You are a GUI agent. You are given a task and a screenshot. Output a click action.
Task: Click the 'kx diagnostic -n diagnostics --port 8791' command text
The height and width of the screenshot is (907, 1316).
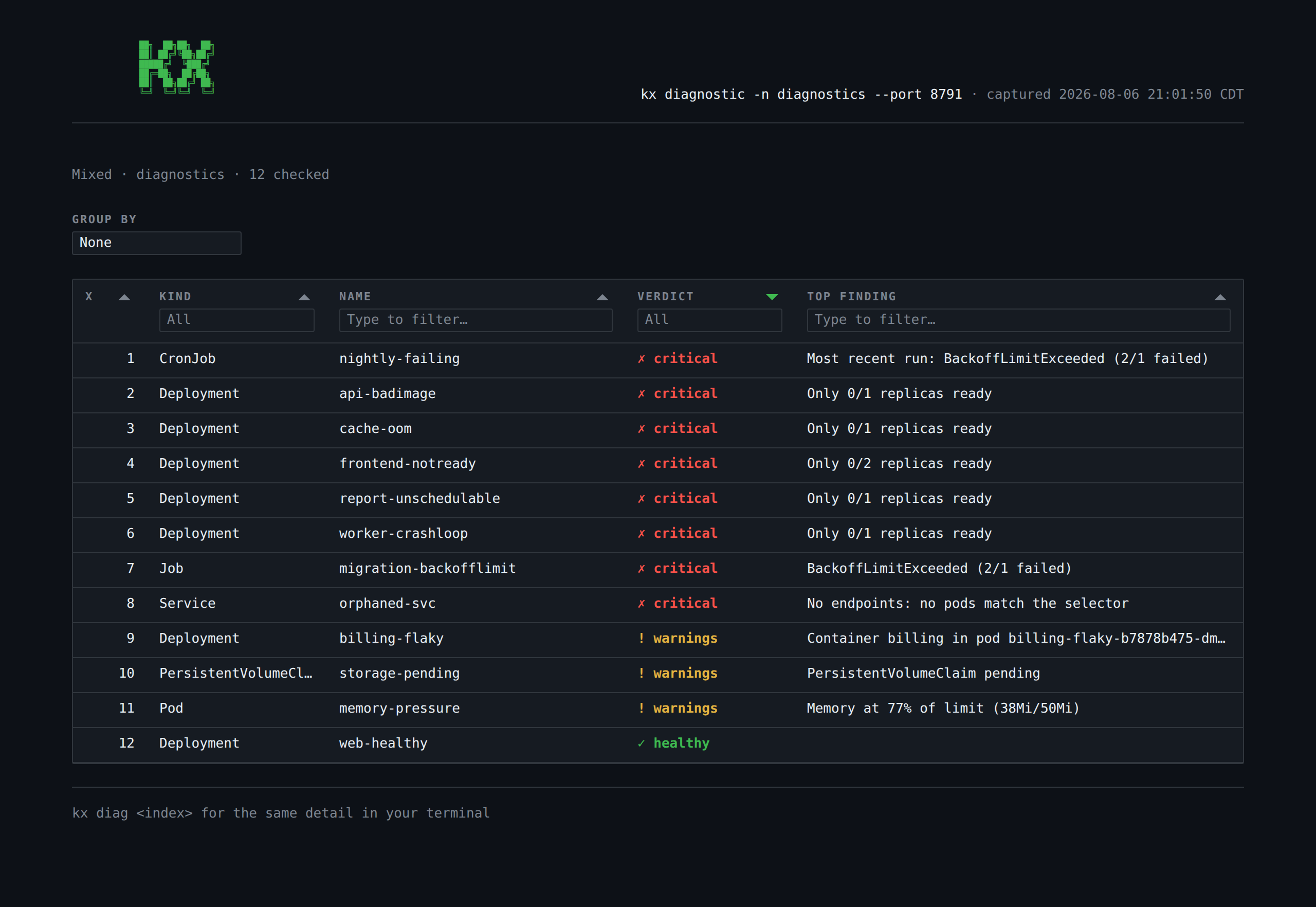[x=801, y=94]
